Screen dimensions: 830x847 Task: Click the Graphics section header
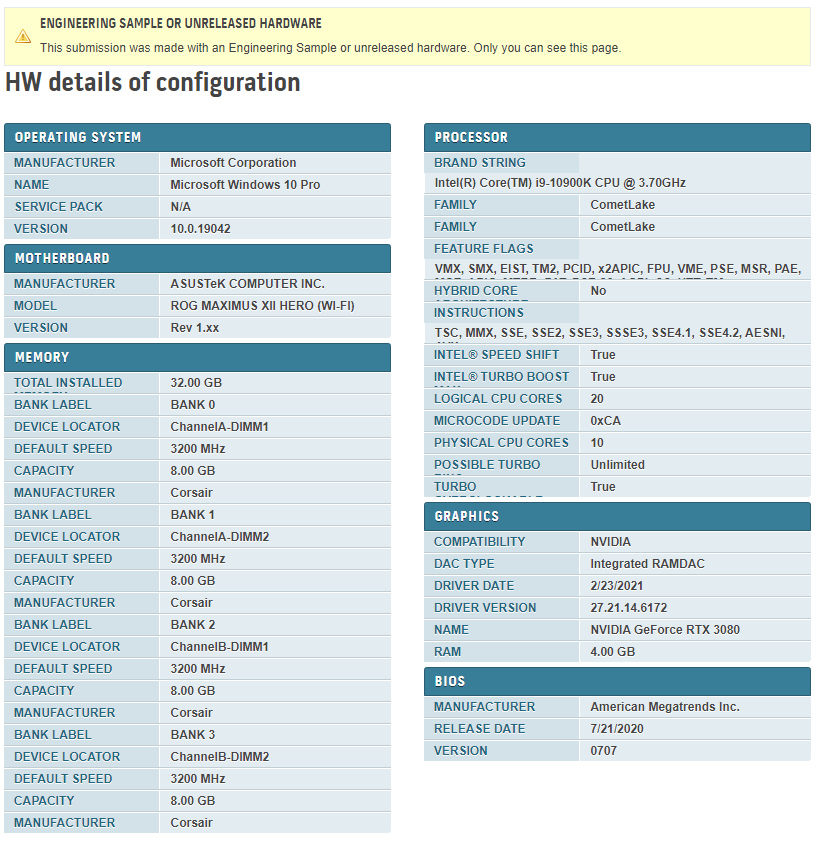466,516
